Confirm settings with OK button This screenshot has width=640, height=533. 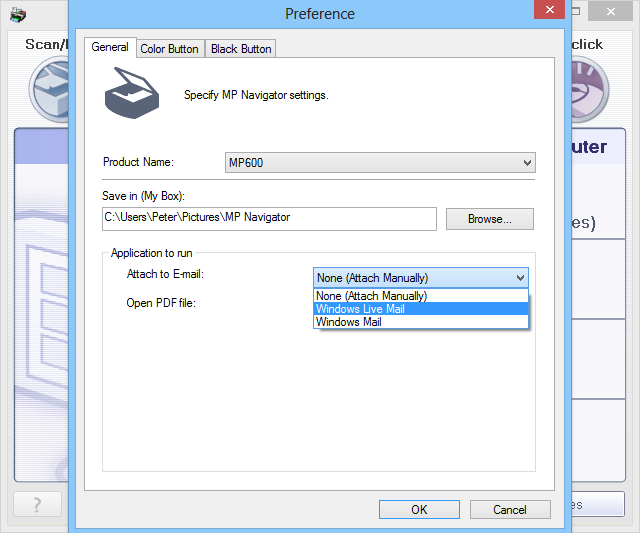point(419,510)
